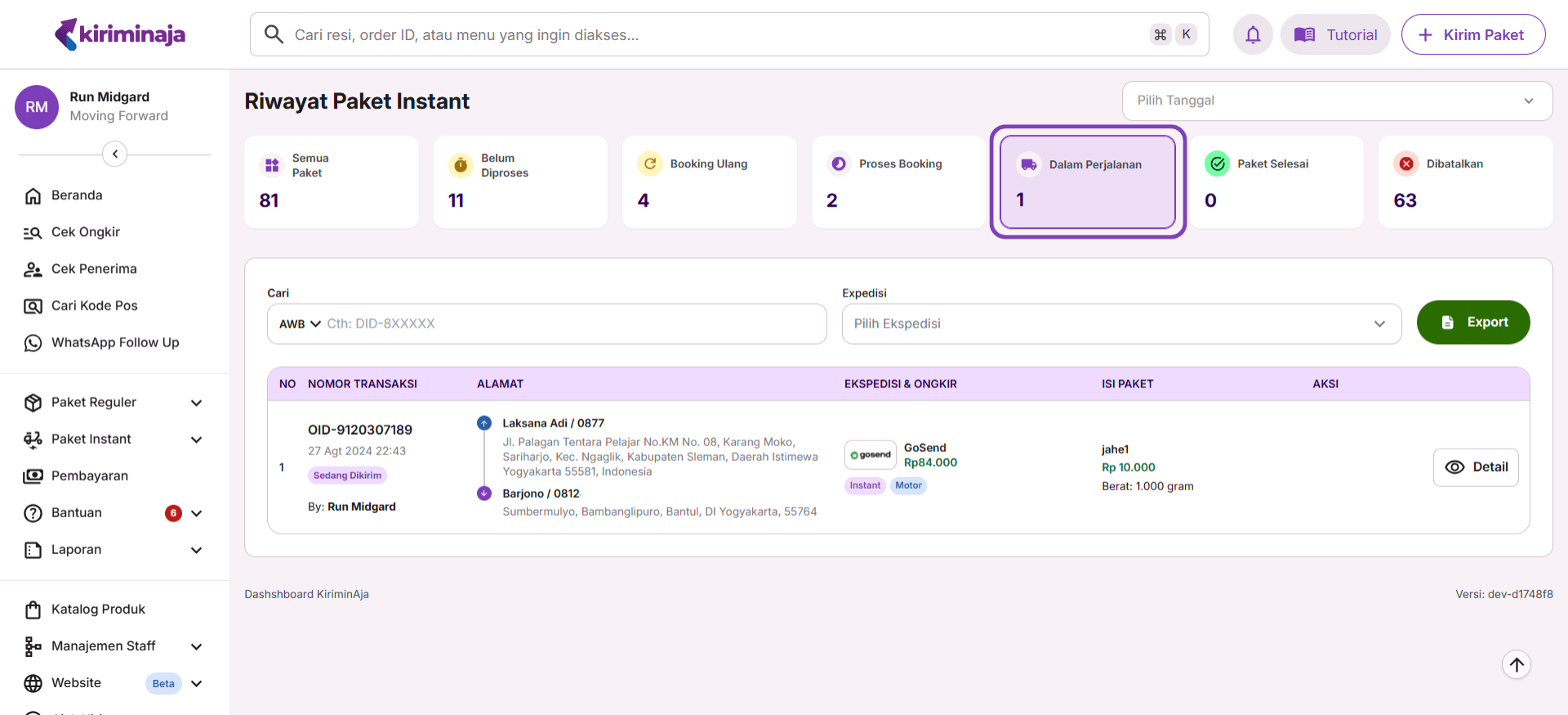The height and width of the screenshot is (715, 1568).
Task: Open the Pilih Tanggal date dropdown
Action: point(1336,101)
